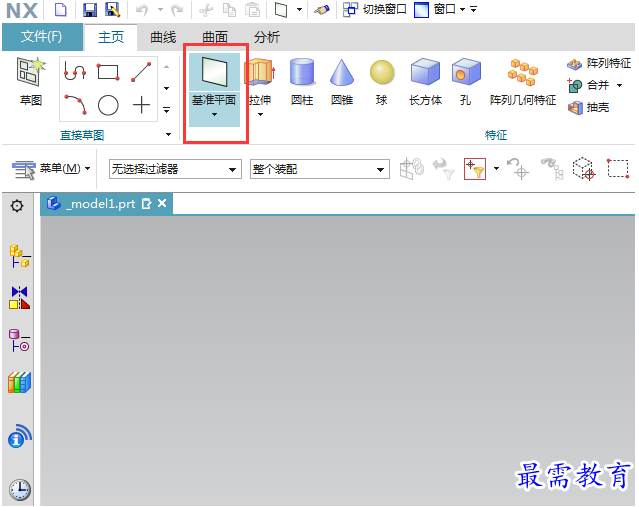Click the Save icon

coord(90,9)
